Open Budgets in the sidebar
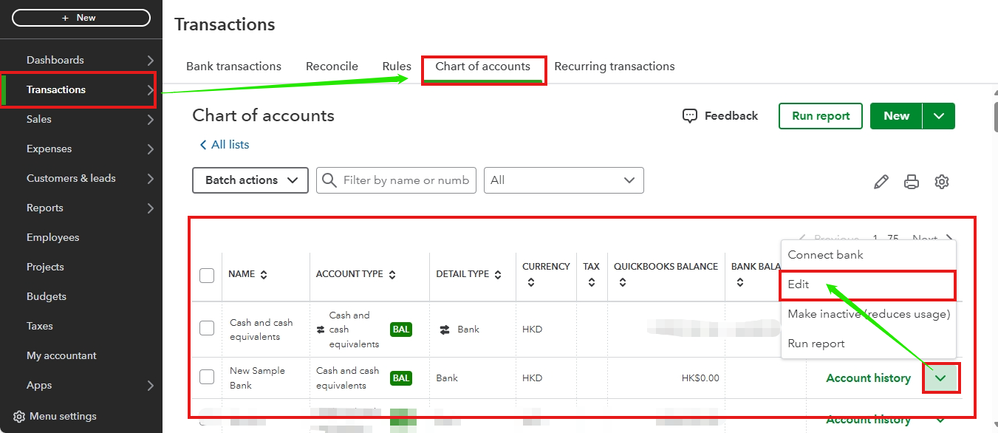Image resolution: width=998 pixels, height=433 pixels. click(46, 297)
